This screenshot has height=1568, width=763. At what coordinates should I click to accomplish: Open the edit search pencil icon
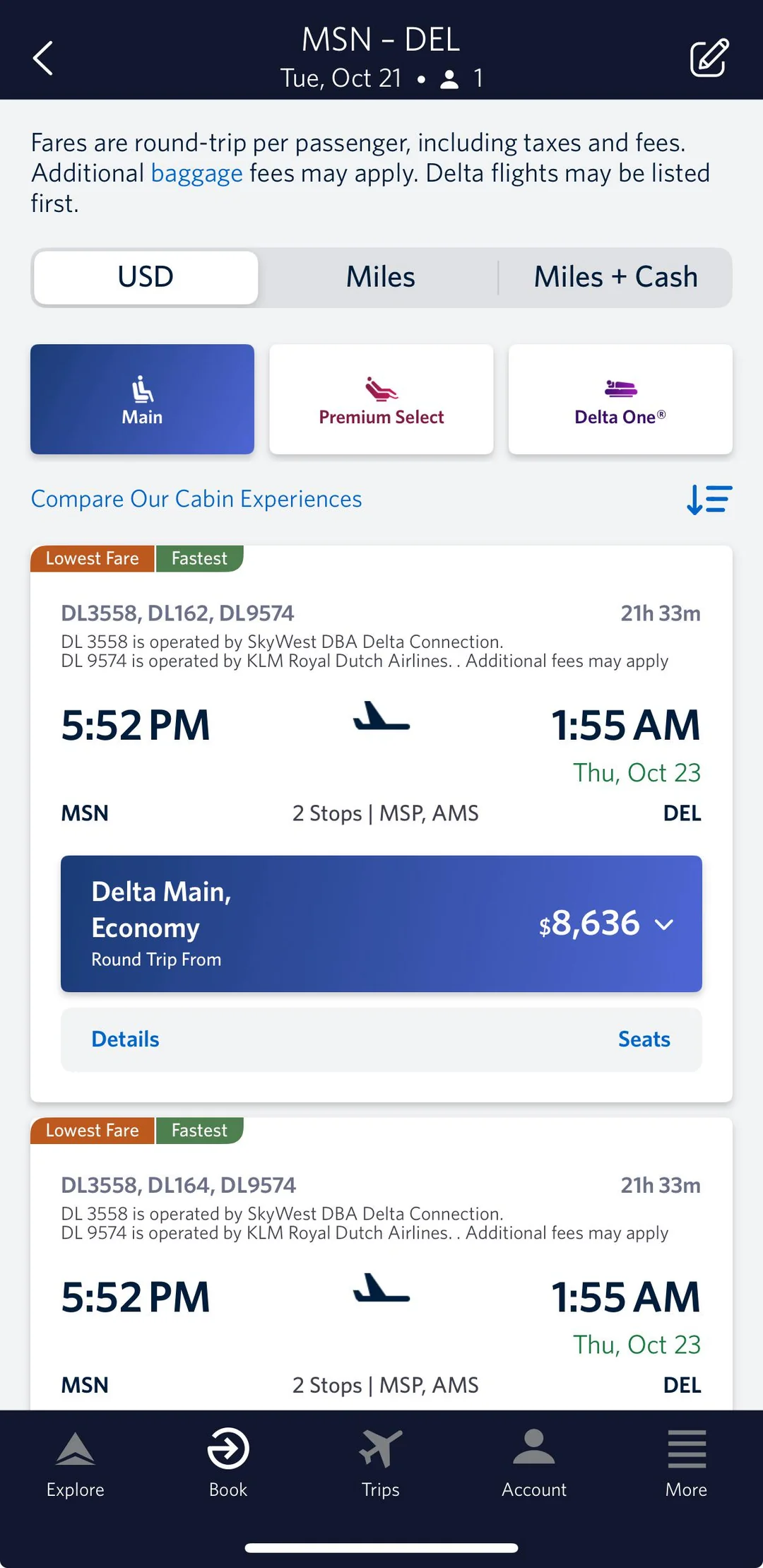tap(709, 58)
